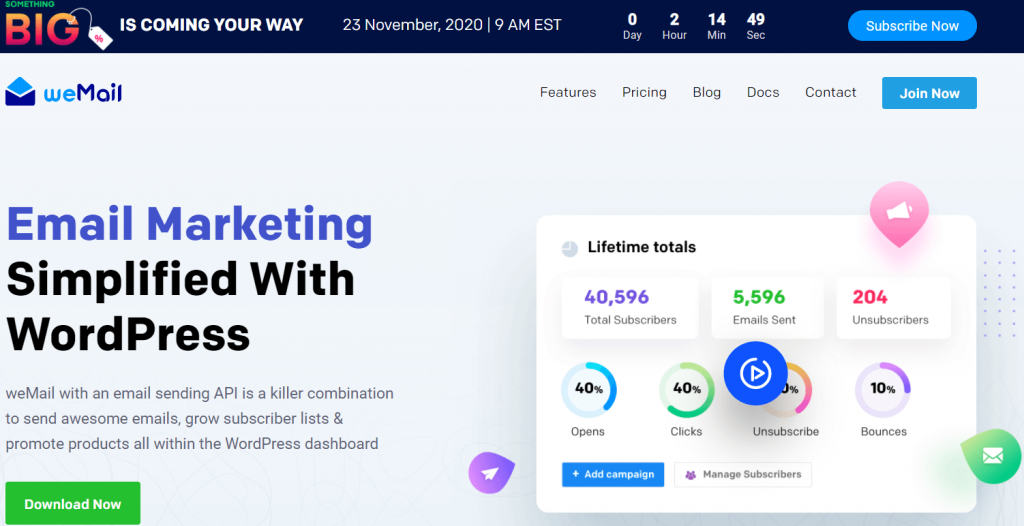The width and height of the screenshot is (1024, 526).
Task: Click the pink megaphone pin icon
Action: (x=899, y=214)
